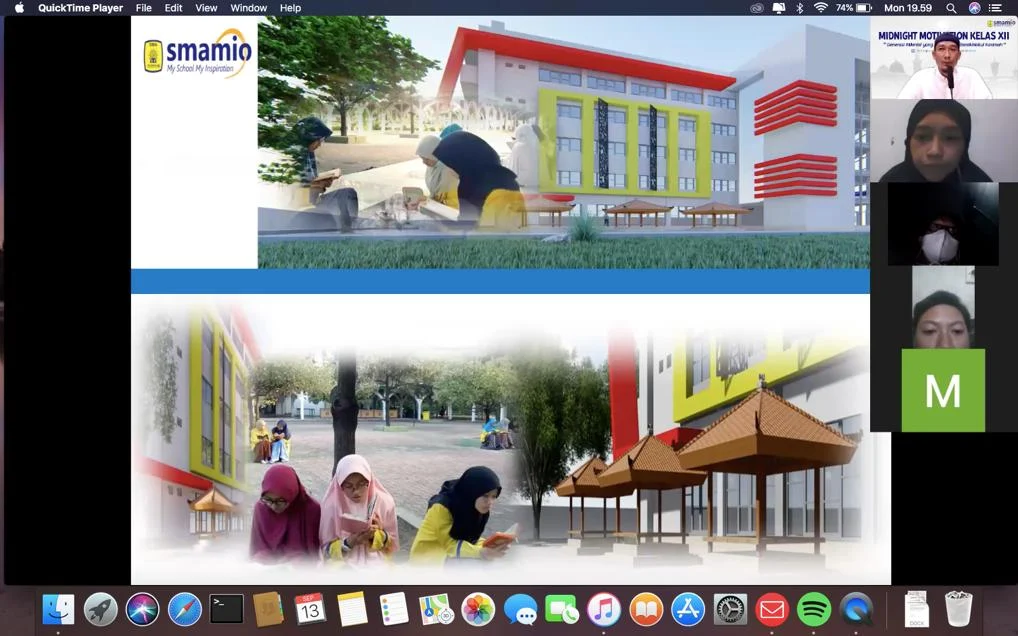Open the notification list from the menu bar
The width and height of the screenshot is (1018, 636).
996,8
